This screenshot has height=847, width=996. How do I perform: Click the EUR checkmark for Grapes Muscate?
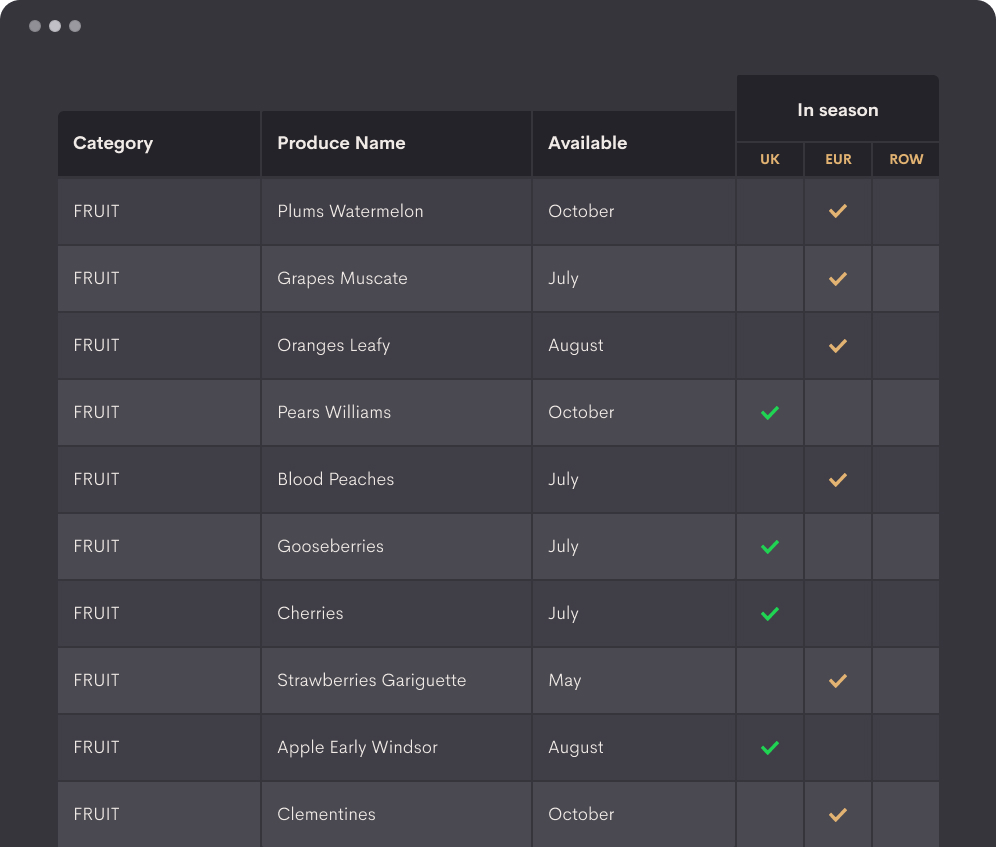(838, 278)
